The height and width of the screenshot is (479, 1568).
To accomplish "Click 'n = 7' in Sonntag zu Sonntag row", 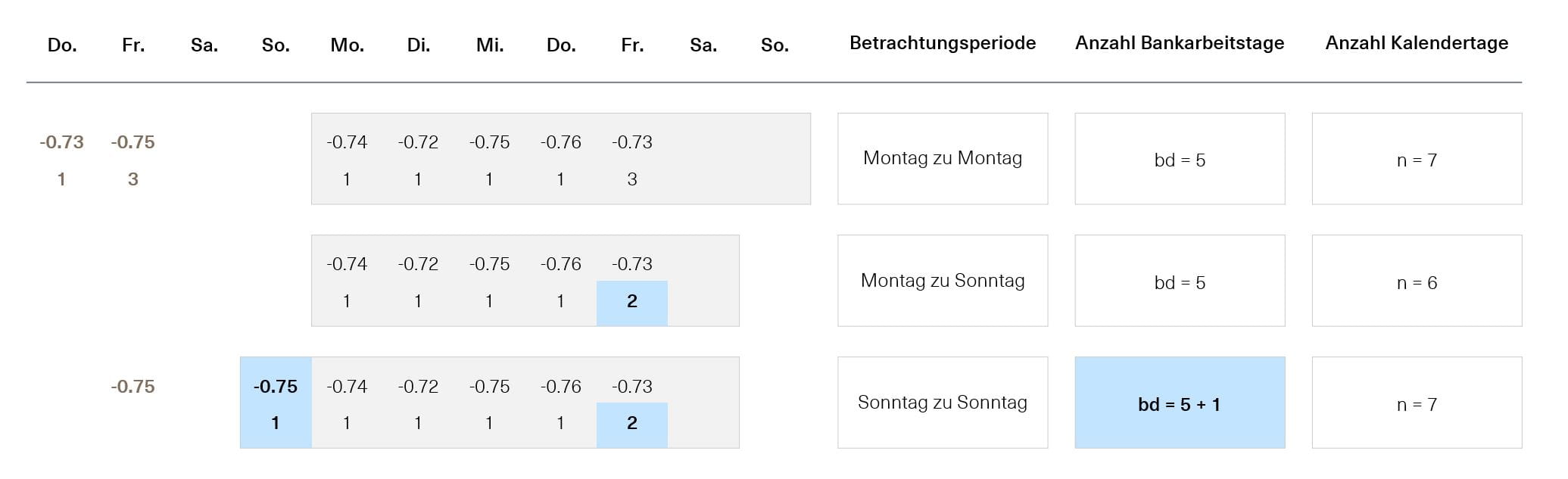I will [1417, 403].
